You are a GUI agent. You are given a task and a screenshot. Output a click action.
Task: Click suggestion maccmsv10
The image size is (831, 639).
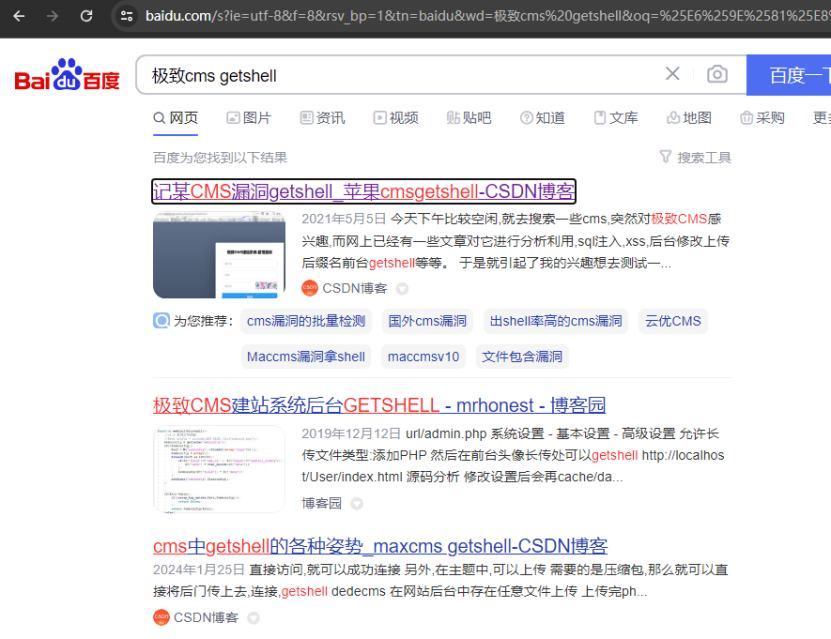(x=423, y=357)
